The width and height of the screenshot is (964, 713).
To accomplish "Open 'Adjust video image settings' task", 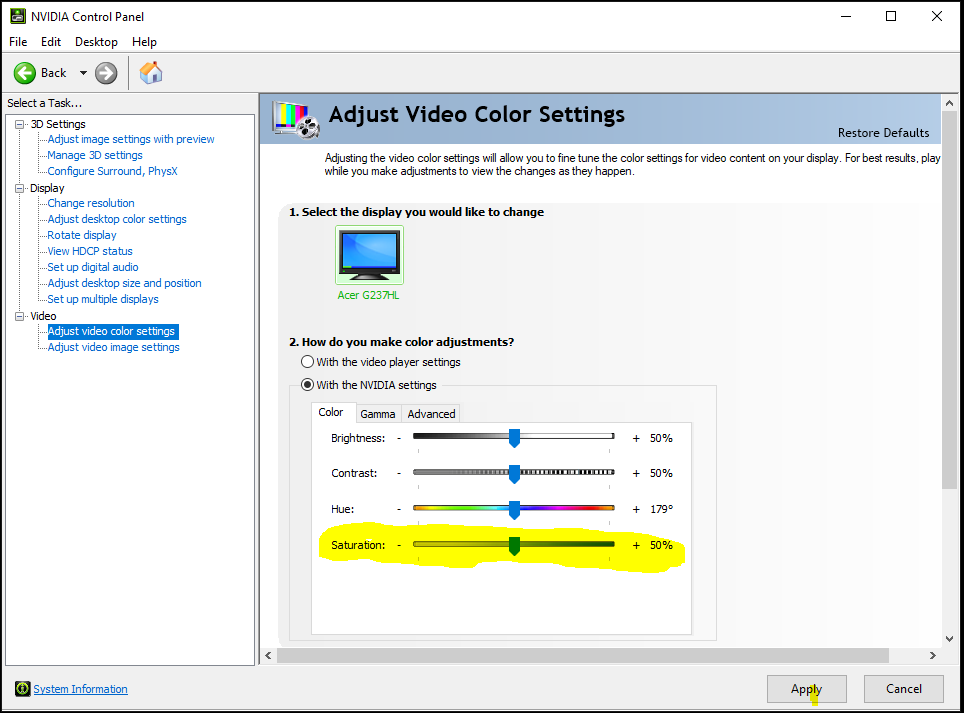I will point(114,347).
